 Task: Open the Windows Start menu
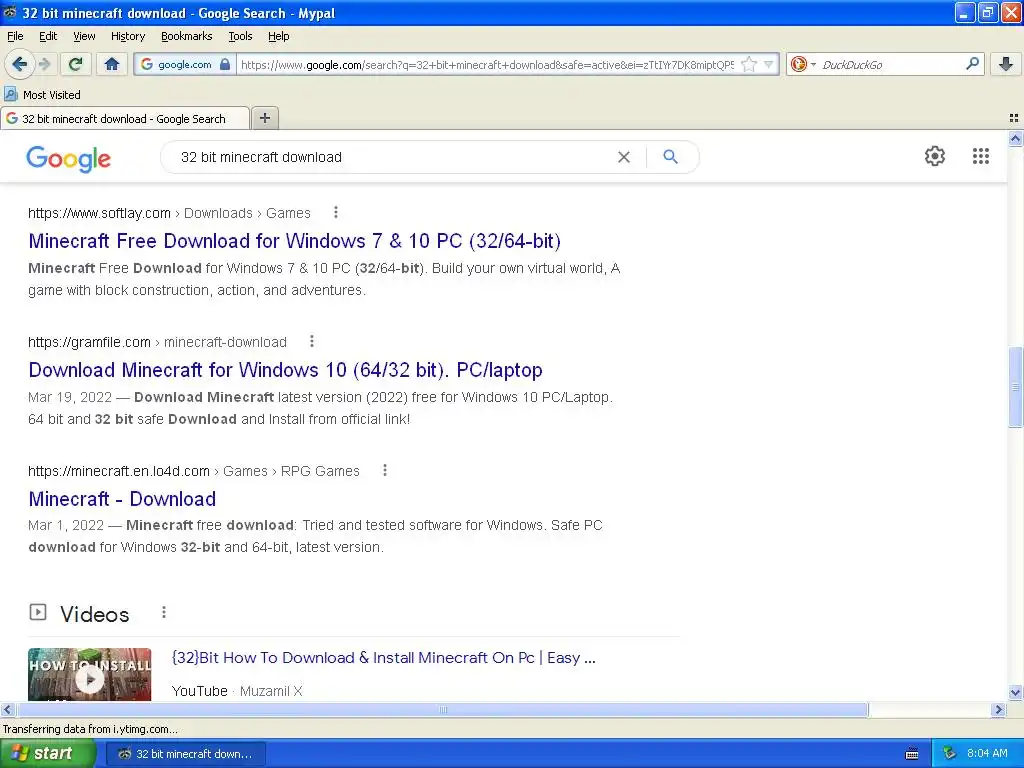(48, 754)
